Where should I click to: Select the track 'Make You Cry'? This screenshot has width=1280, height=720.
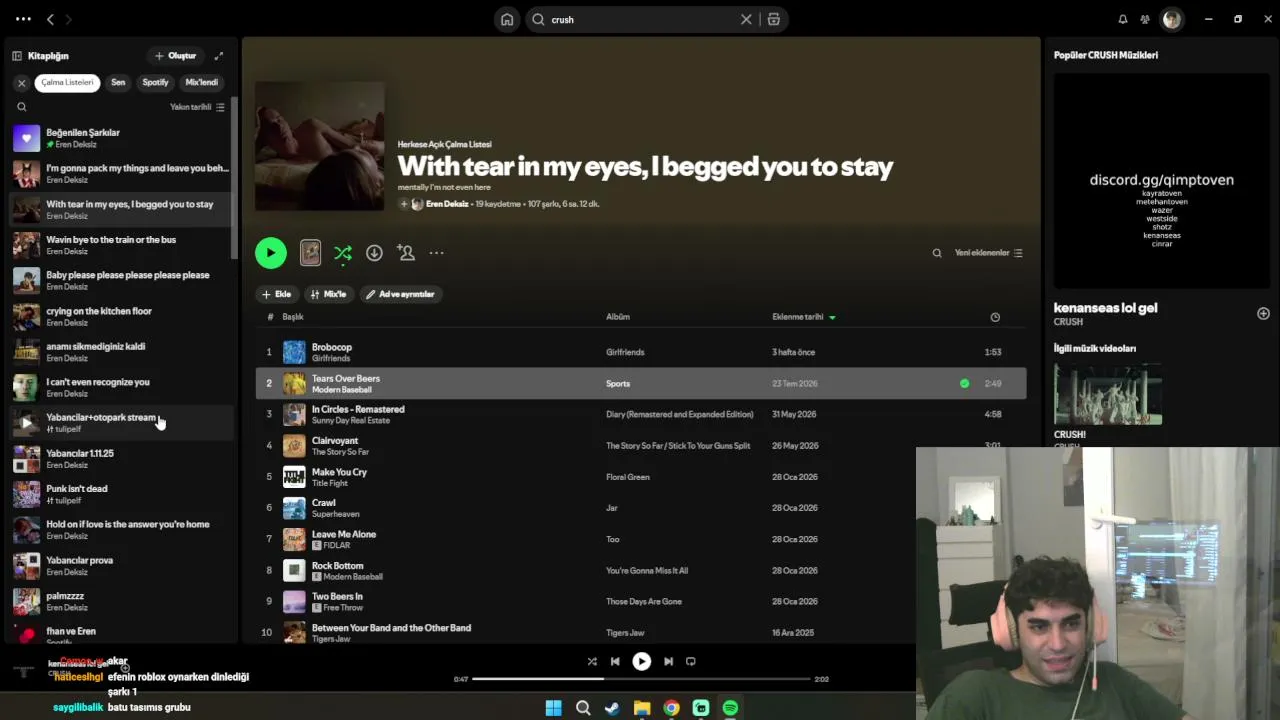339,472
